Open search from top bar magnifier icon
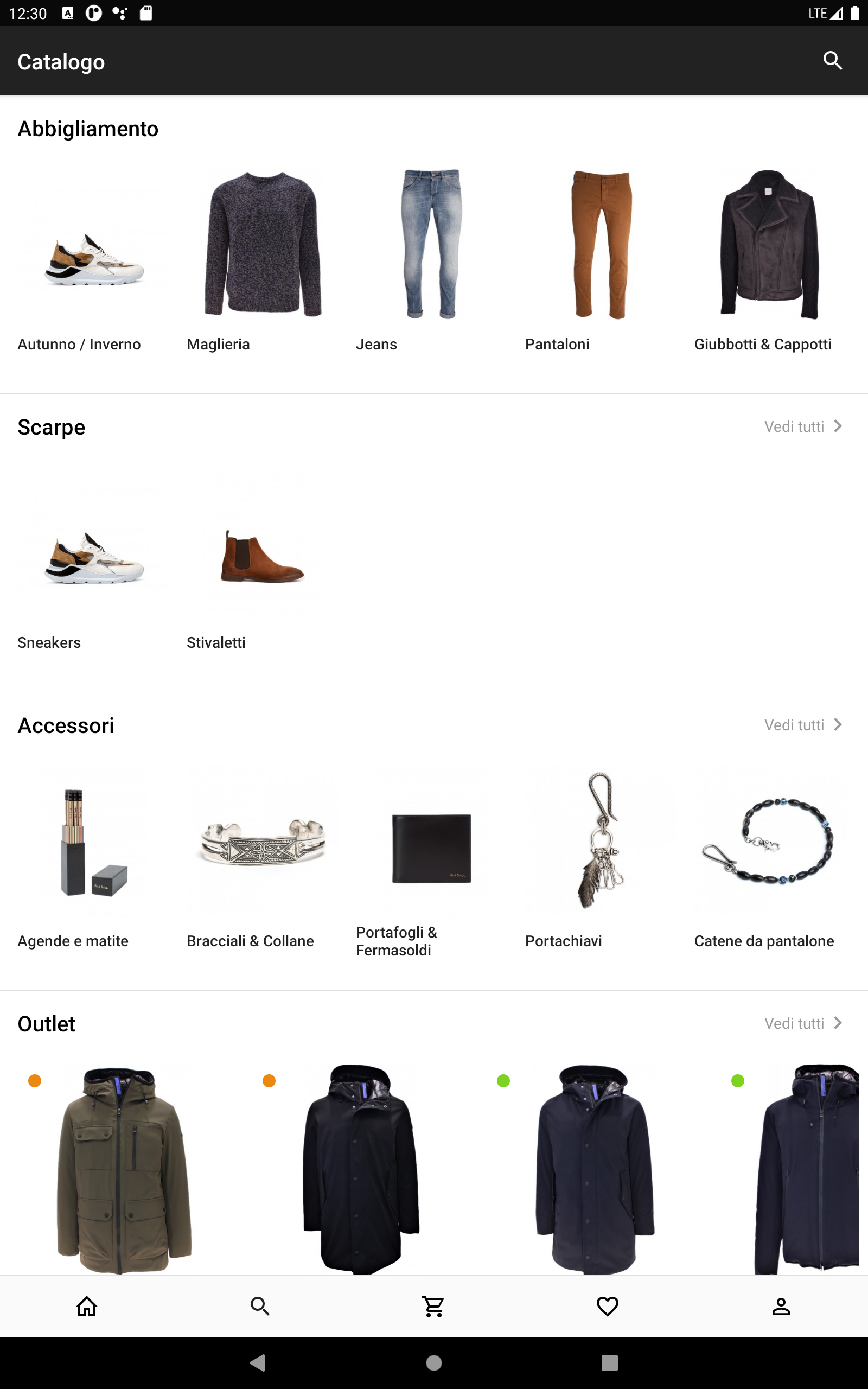Image resolution: width=868 pixels, height=1389 pixels. (832, 60)
